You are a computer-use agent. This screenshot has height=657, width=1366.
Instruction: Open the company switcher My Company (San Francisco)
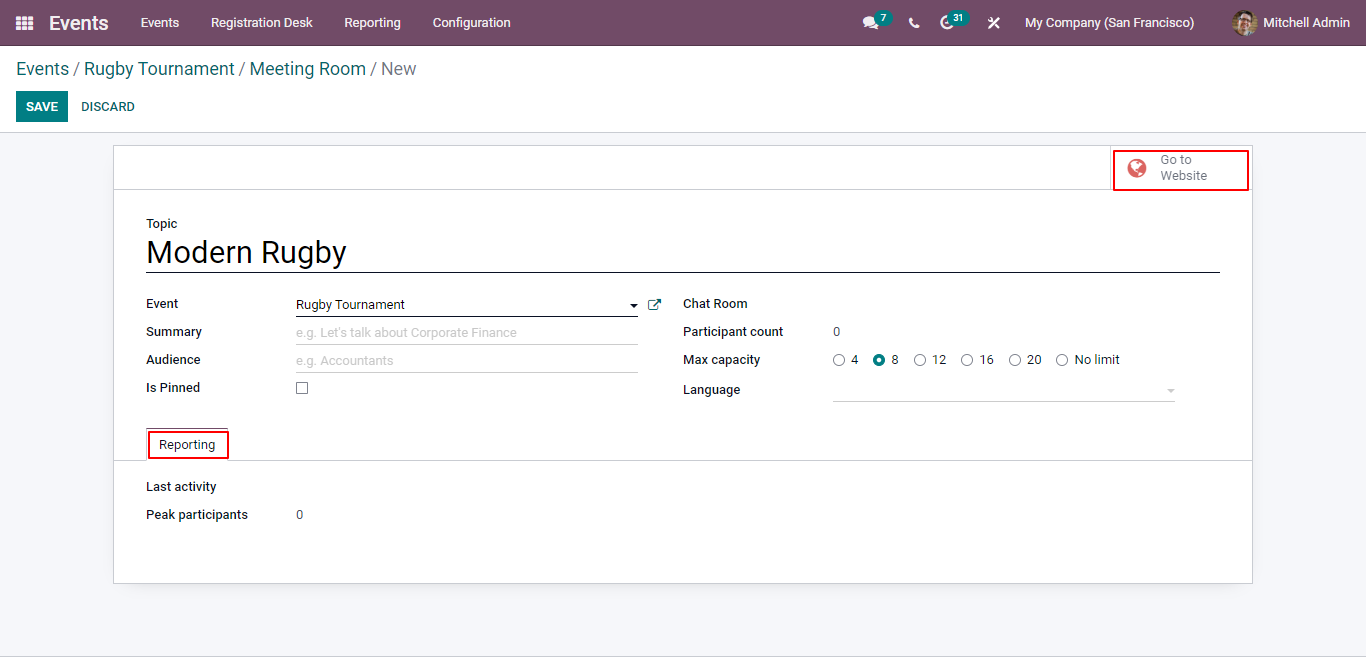point(1109,23)
